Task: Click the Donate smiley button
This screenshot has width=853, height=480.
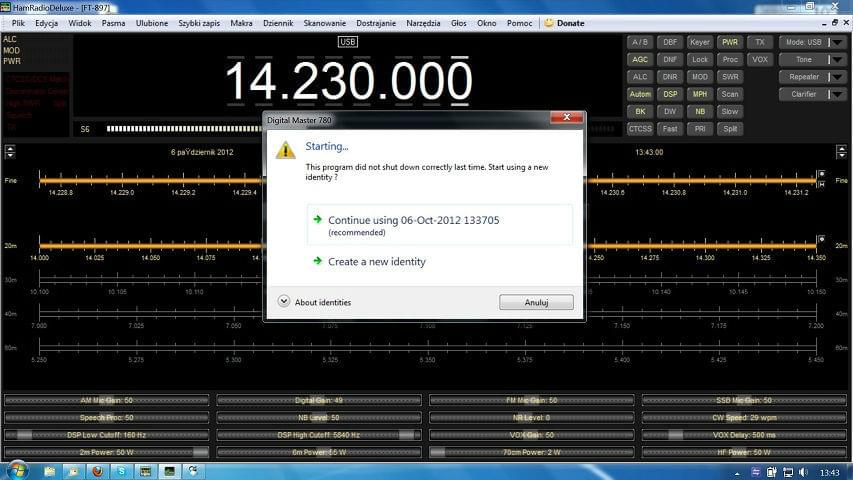Action: click(x=565, y=23)
